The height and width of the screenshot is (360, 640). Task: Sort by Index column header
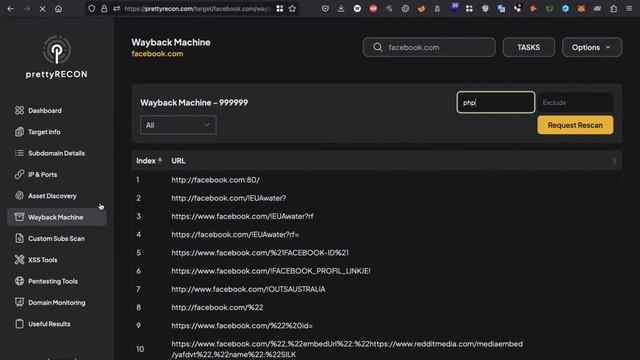coord(149,161)
